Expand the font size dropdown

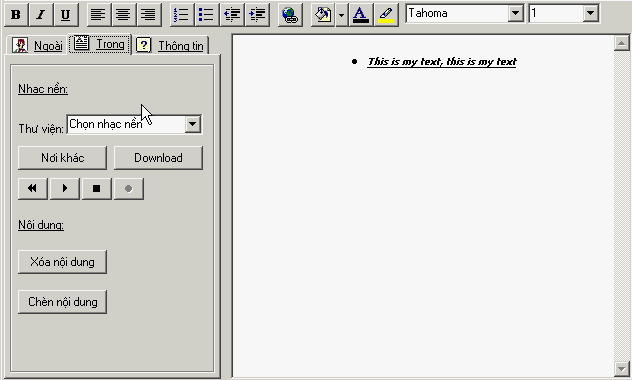click(x=590, y=13)
